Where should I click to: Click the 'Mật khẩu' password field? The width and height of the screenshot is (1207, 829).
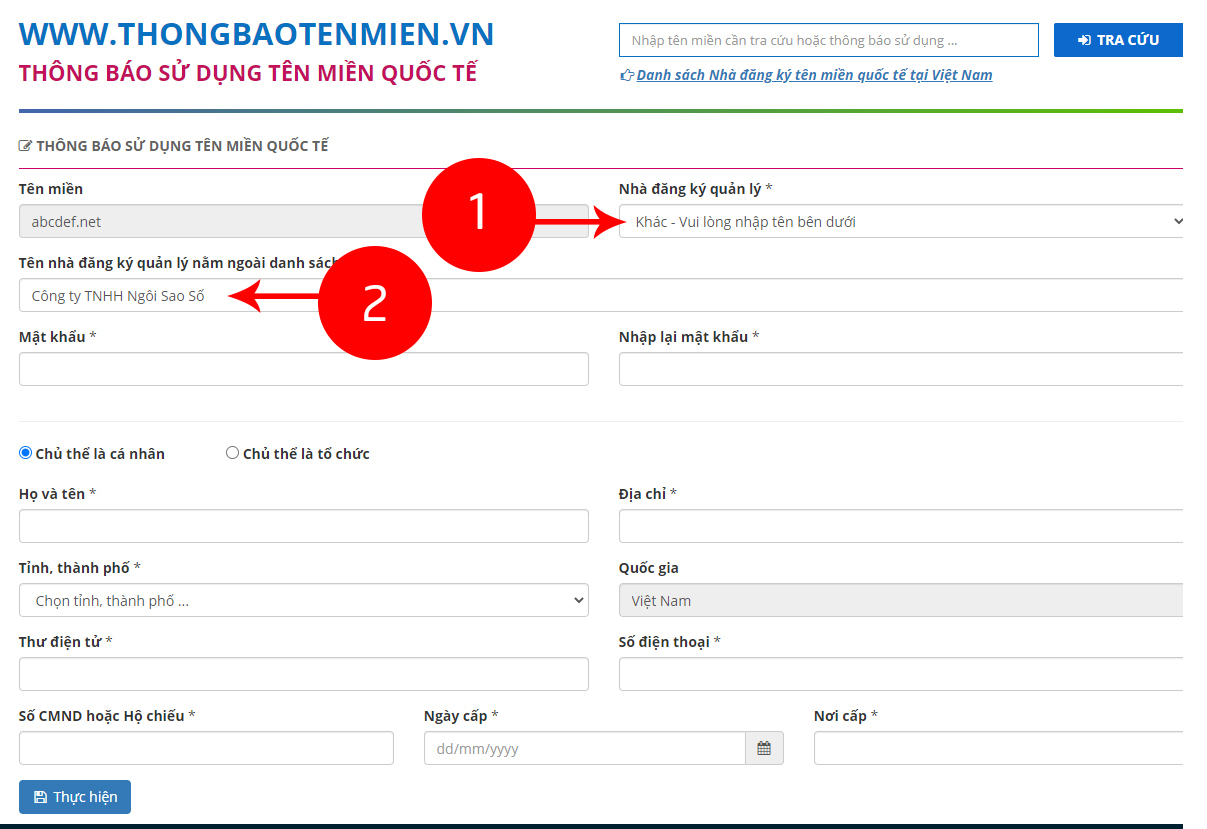[x=303, y=369]
